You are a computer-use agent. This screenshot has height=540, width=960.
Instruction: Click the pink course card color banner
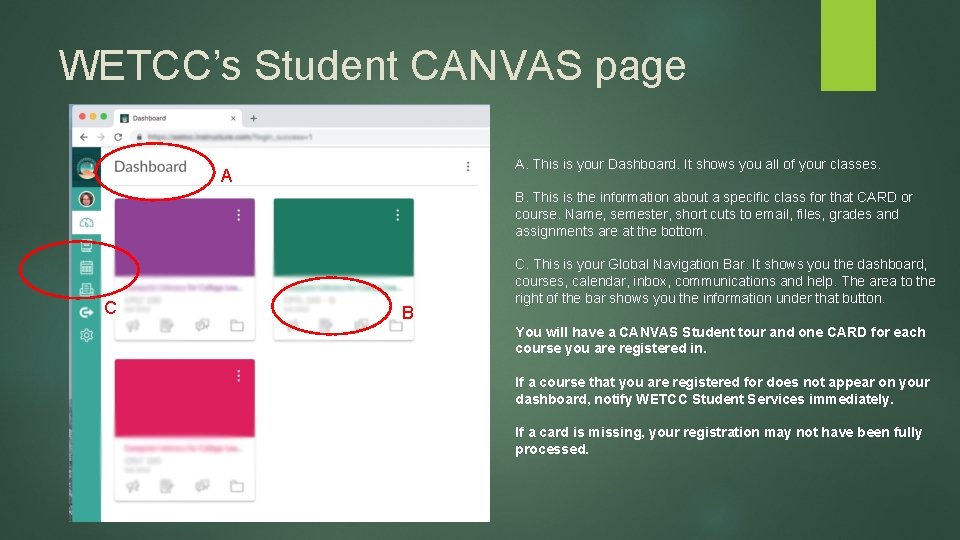coord(184,398)
